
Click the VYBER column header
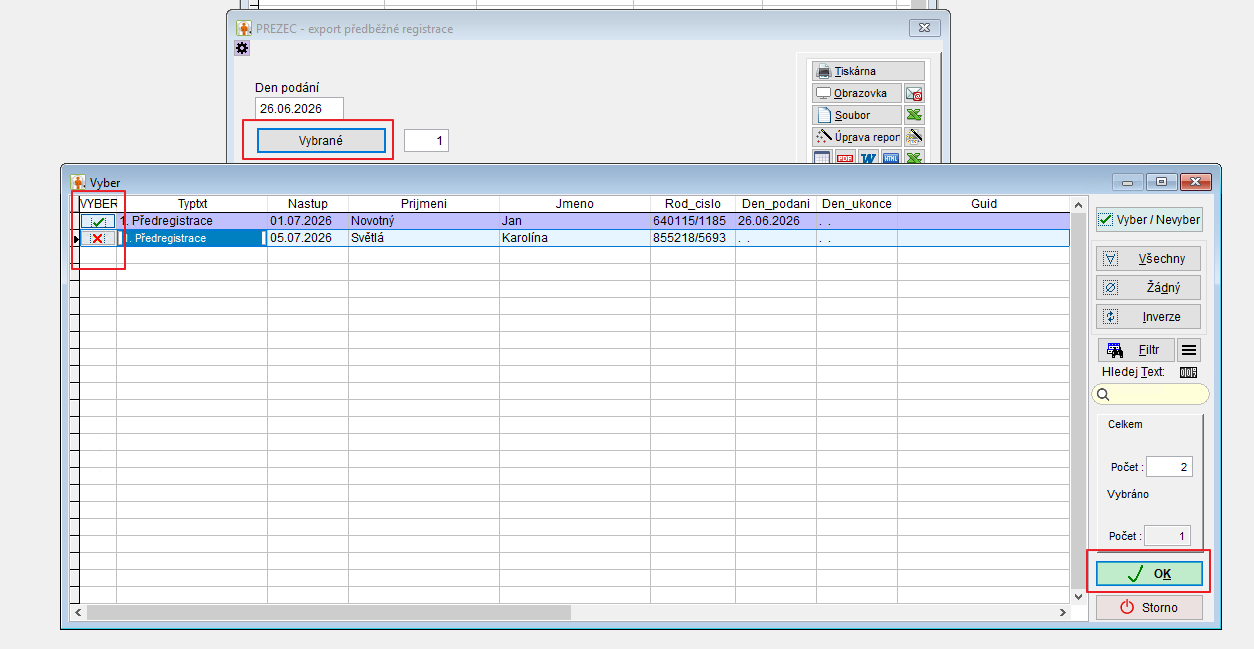(98, 204)
